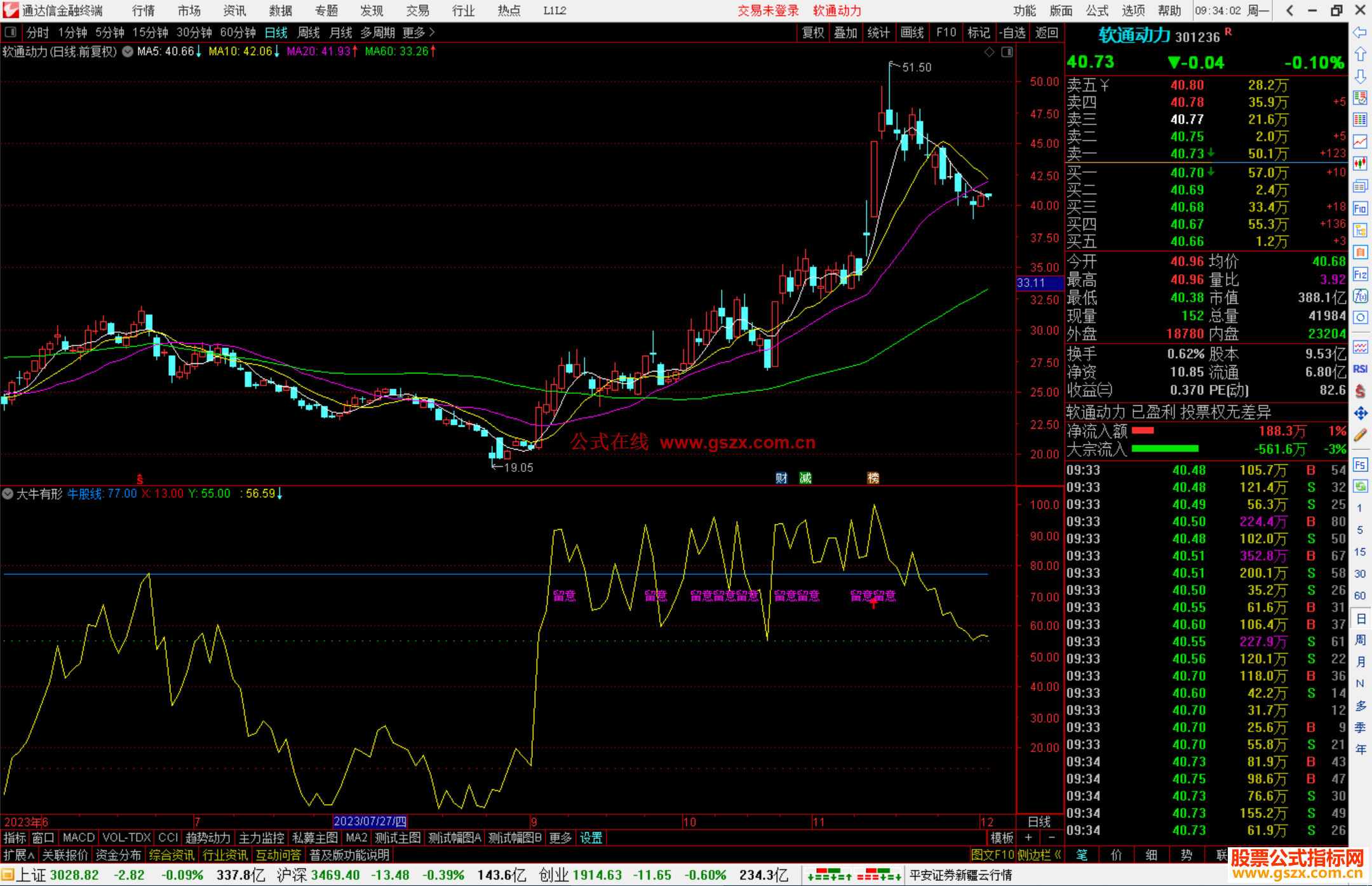Click the candlestick chart icon in sidebar
1372x886 pixels.
(1360, 164)
